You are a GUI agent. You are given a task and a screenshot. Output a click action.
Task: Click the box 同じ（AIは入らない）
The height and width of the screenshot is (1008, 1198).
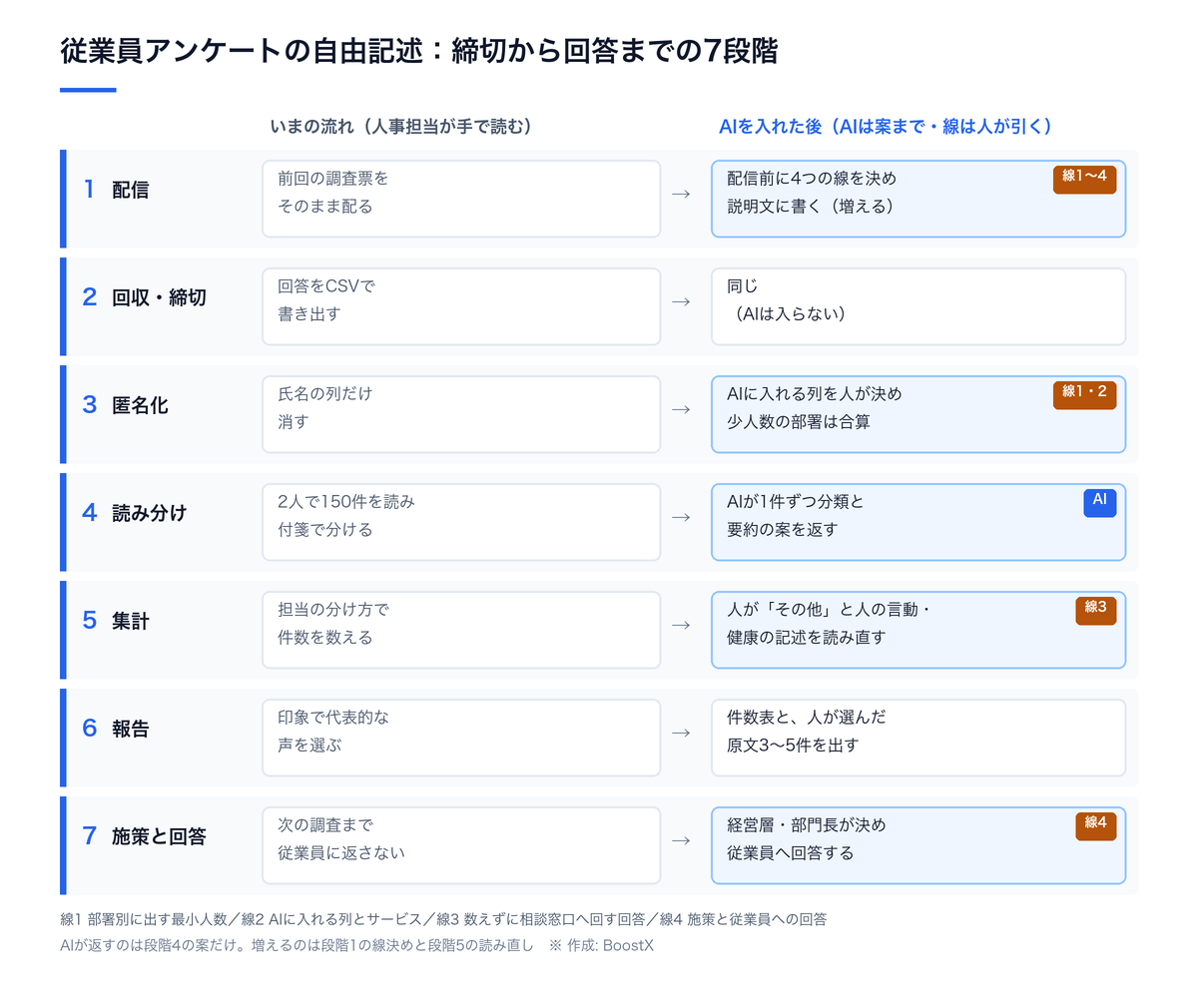pyautogui.click(x=918, y=306)
